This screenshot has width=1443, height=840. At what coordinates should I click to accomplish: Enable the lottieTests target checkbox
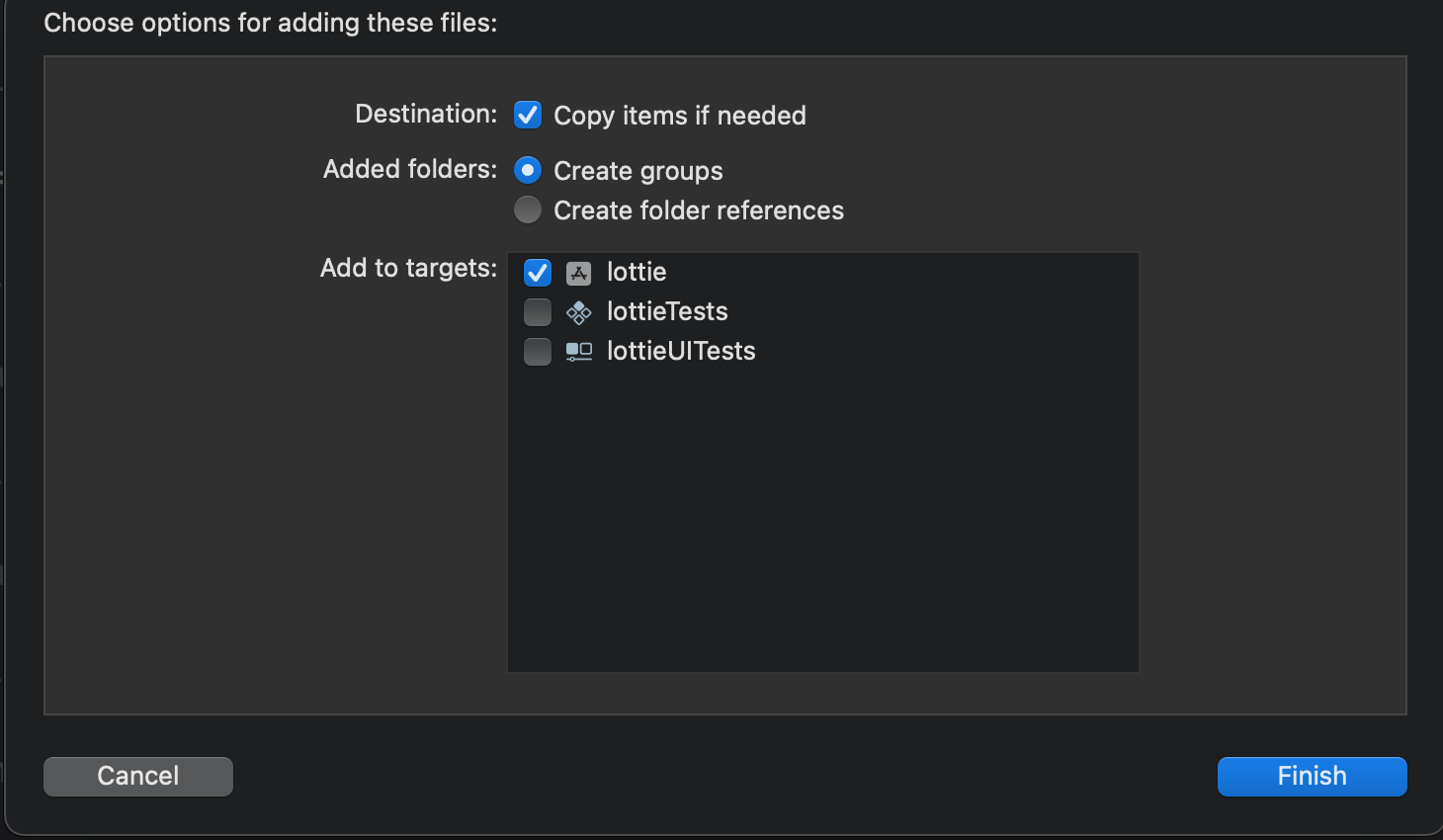tap(538, 311)
